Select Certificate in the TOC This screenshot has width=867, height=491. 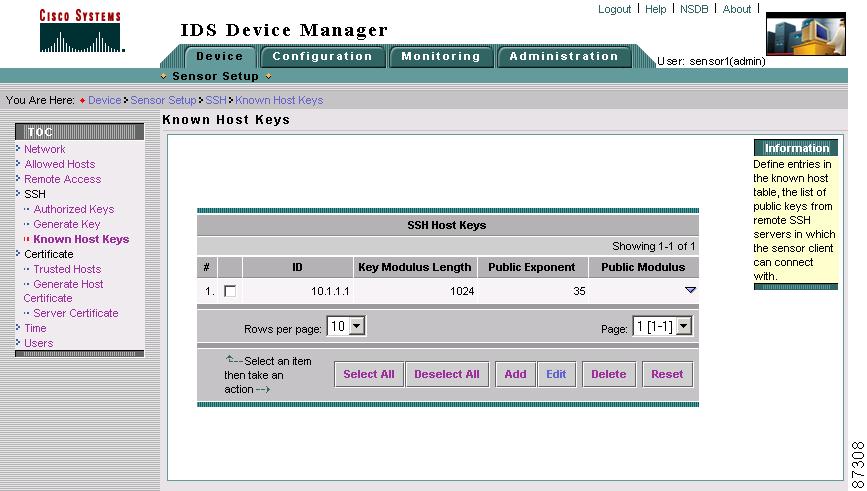pos(49,254)
